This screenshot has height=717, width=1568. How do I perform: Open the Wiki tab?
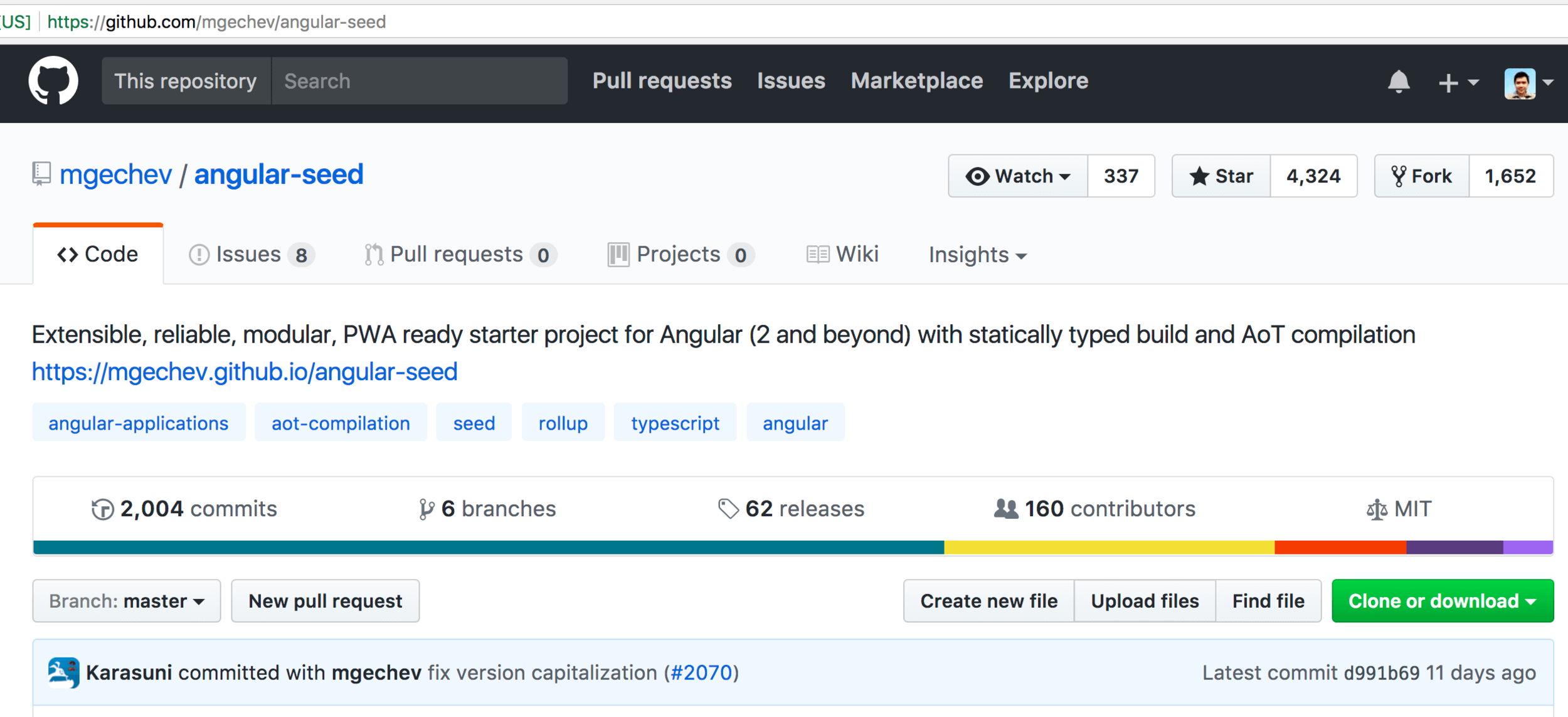(842, 255)
